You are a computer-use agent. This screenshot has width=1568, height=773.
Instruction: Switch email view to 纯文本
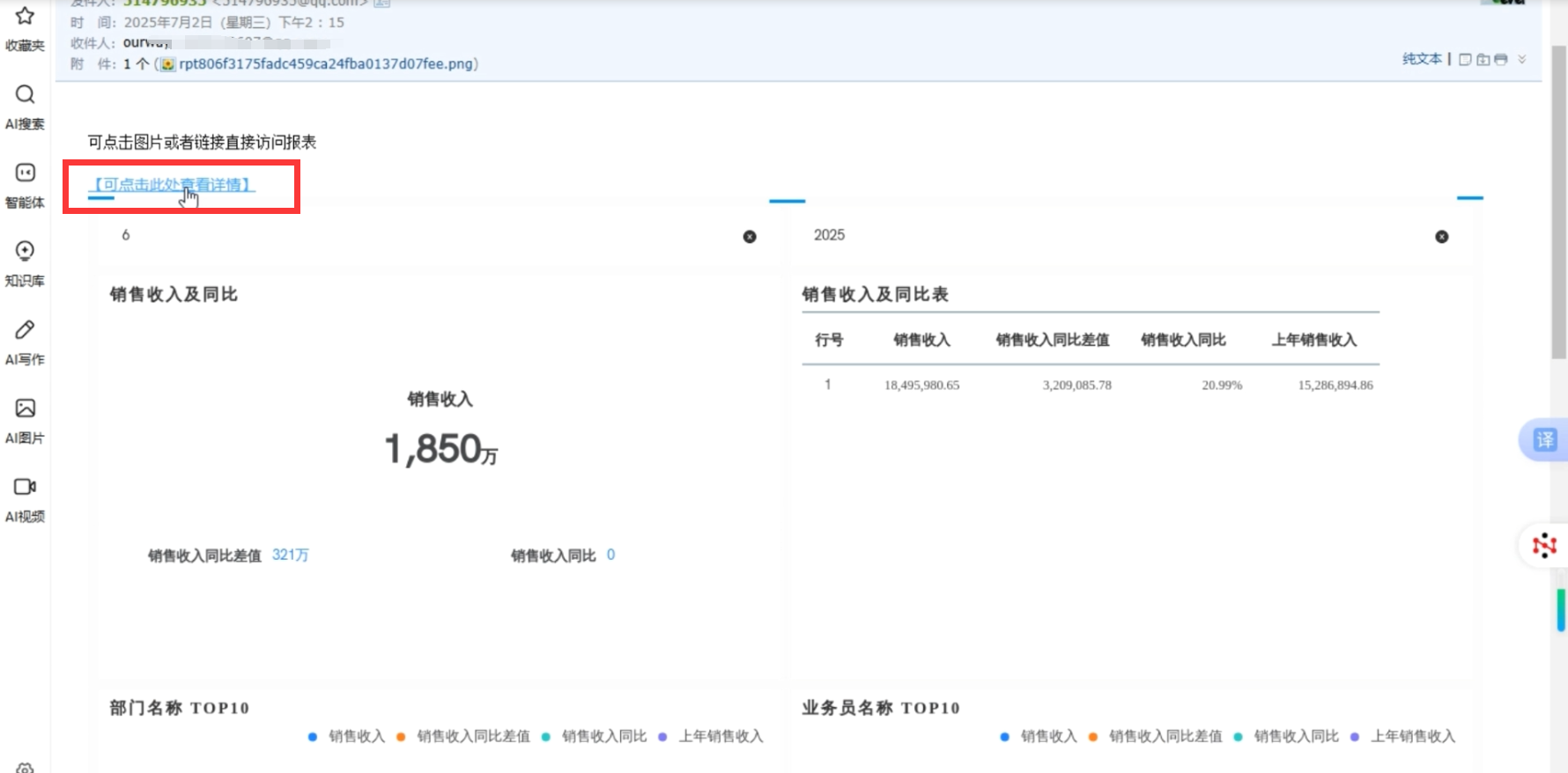(1422, 59)
